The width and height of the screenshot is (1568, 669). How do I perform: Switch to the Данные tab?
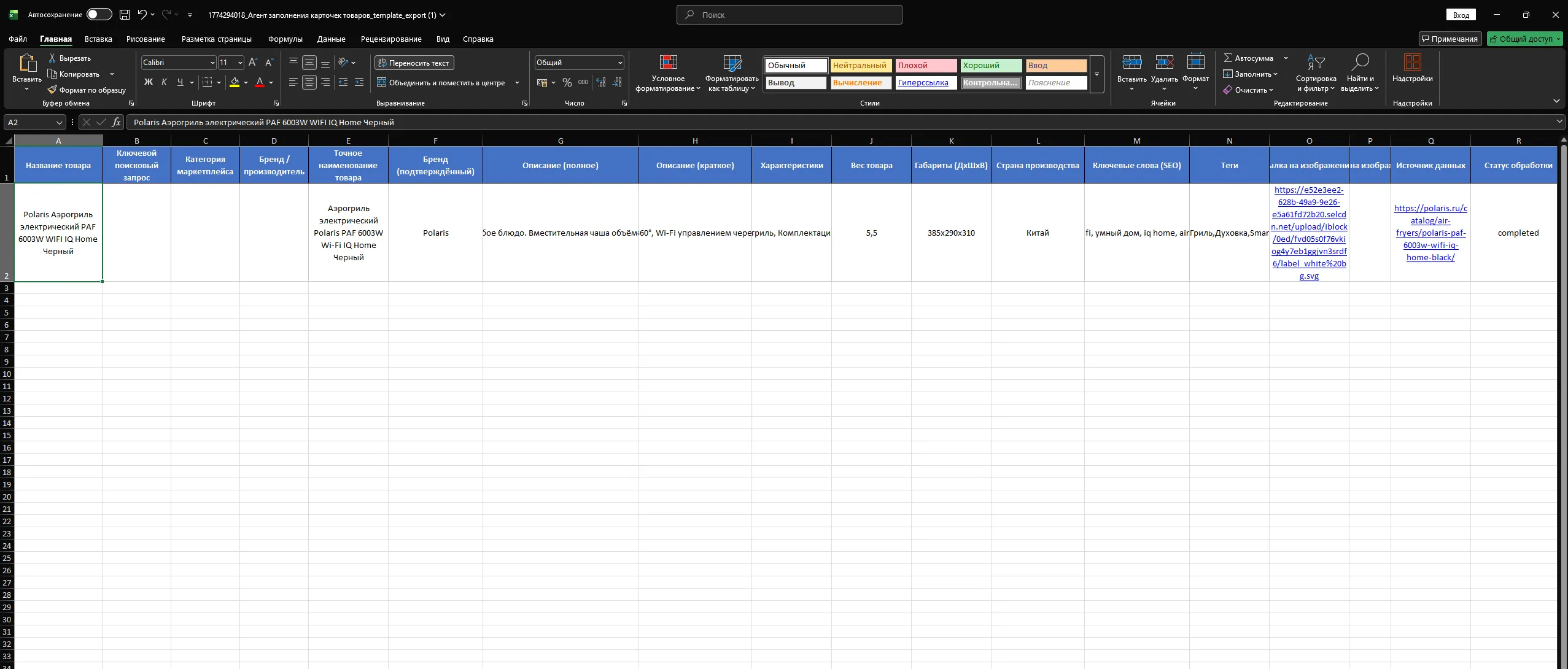[x=331, y=39]
